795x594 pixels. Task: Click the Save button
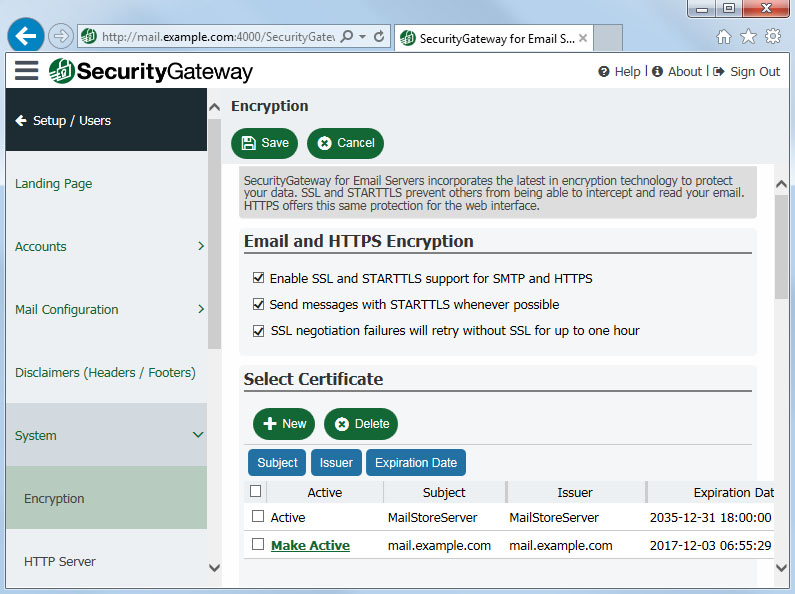click(x=264, y=143)
